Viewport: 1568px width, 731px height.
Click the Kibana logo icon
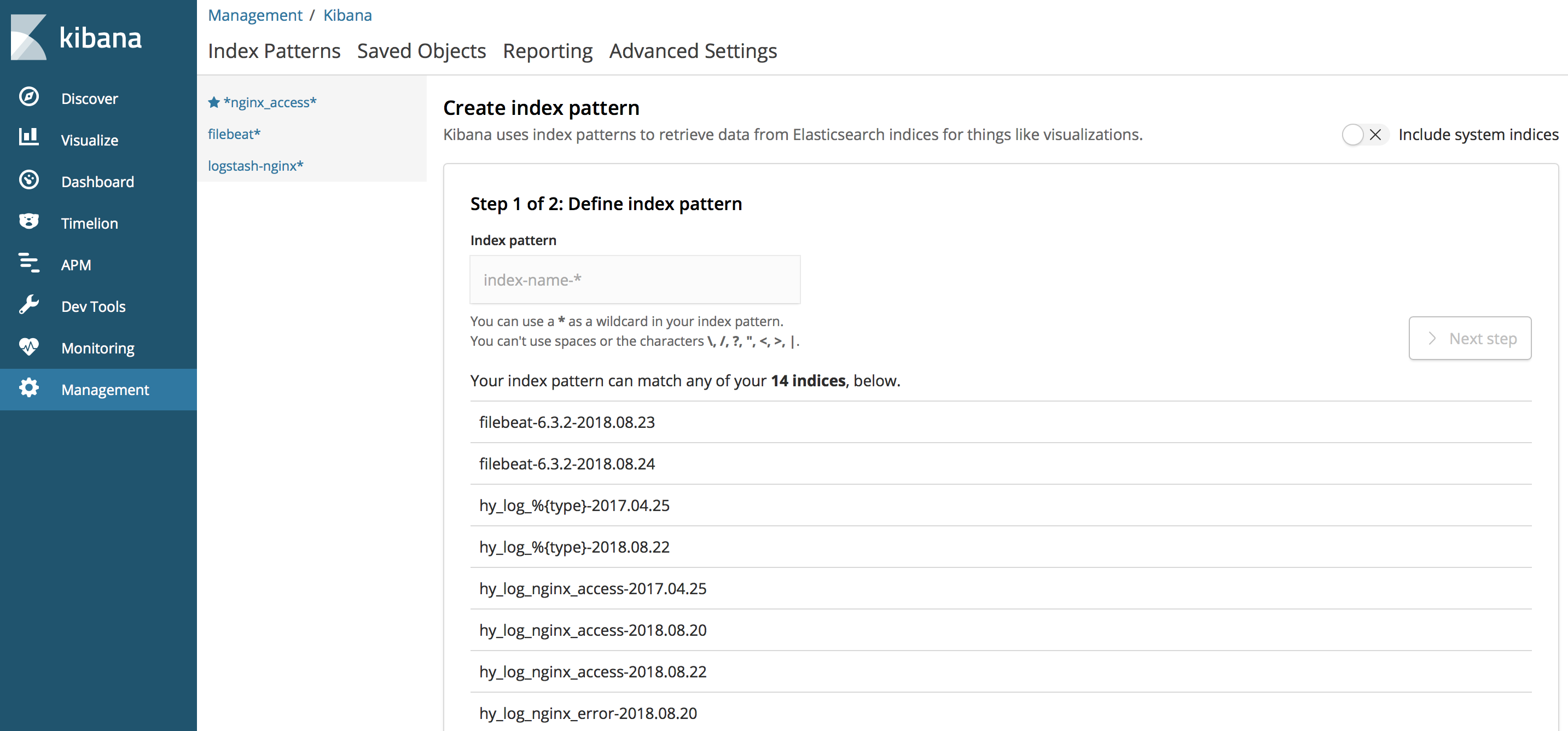coord(28,37)
